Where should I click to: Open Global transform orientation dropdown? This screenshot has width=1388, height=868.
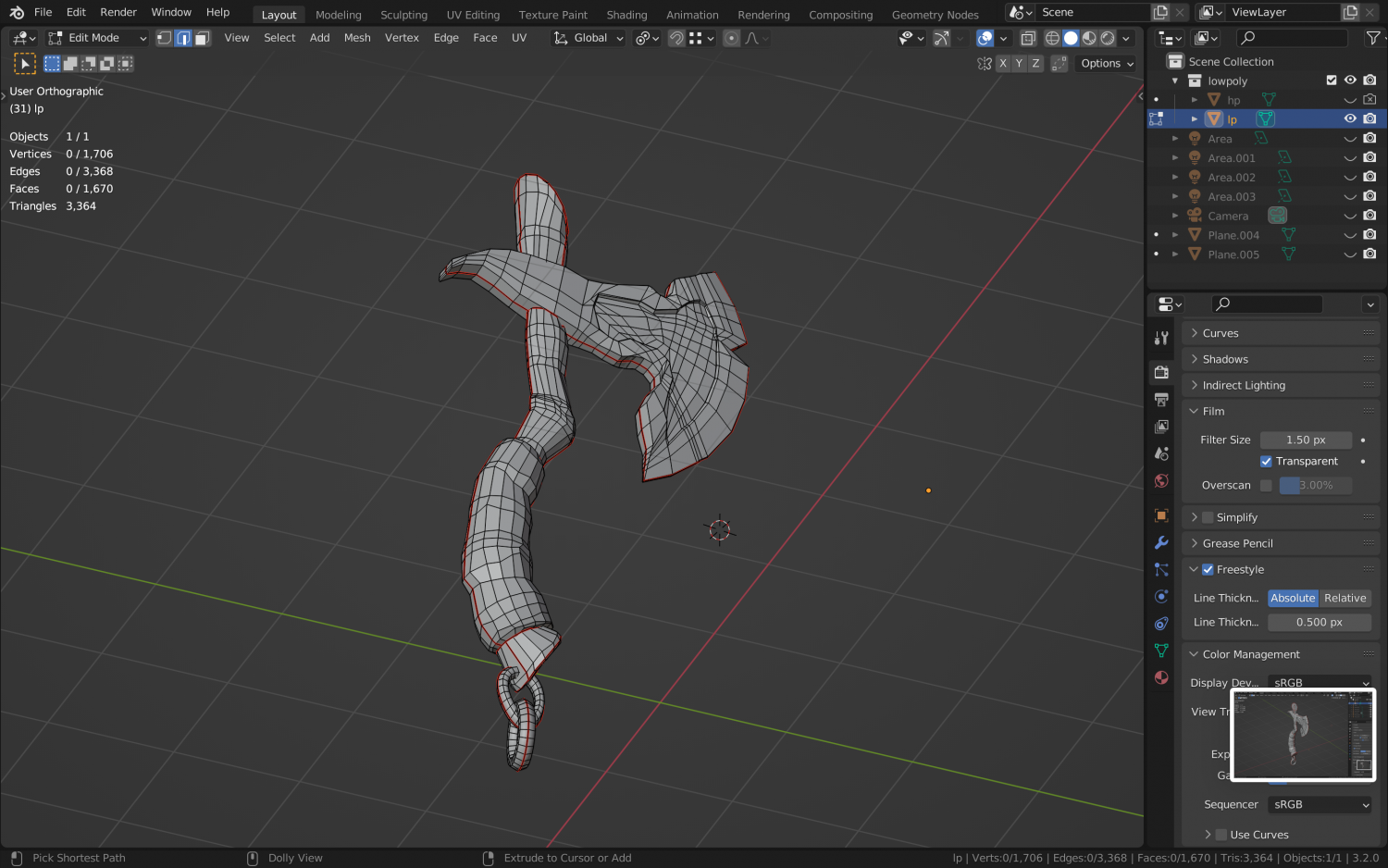coord(589,38)
